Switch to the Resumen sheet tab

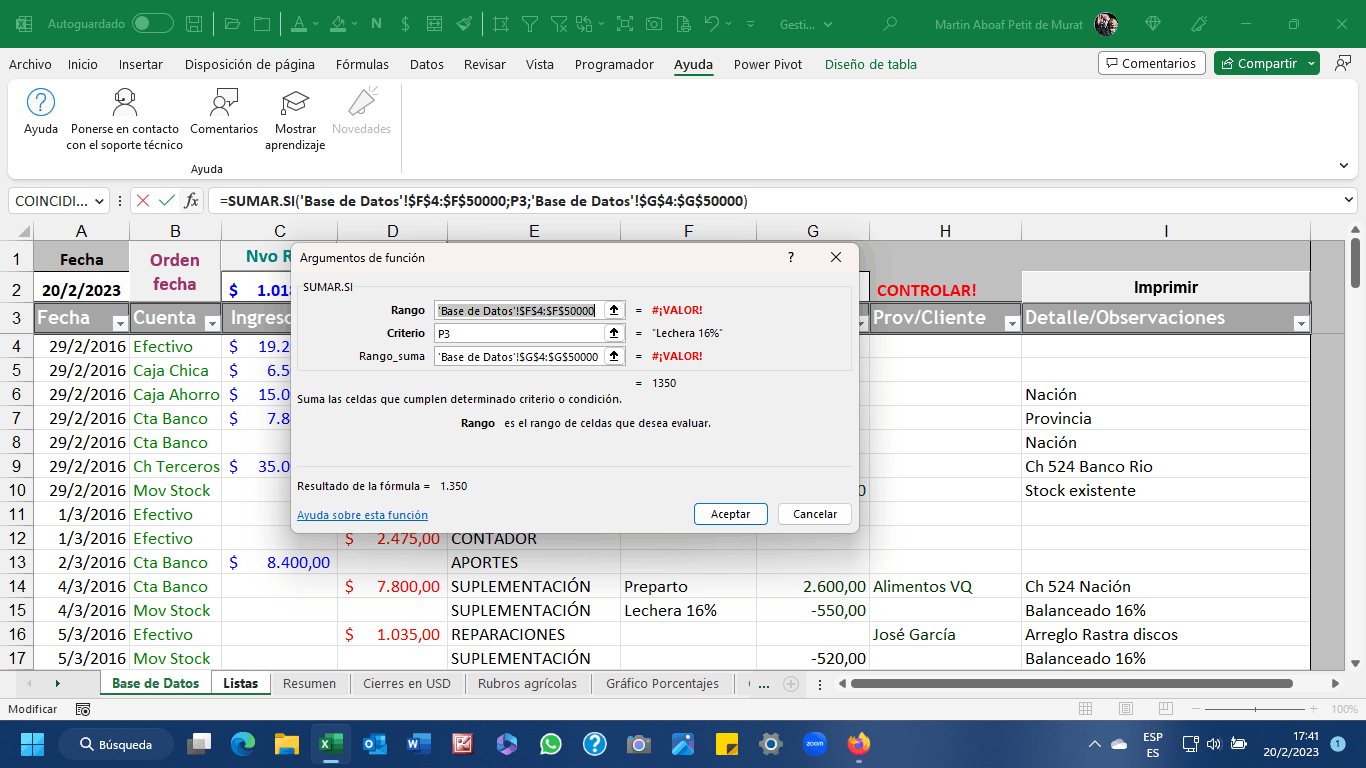[x=309, y=683]
